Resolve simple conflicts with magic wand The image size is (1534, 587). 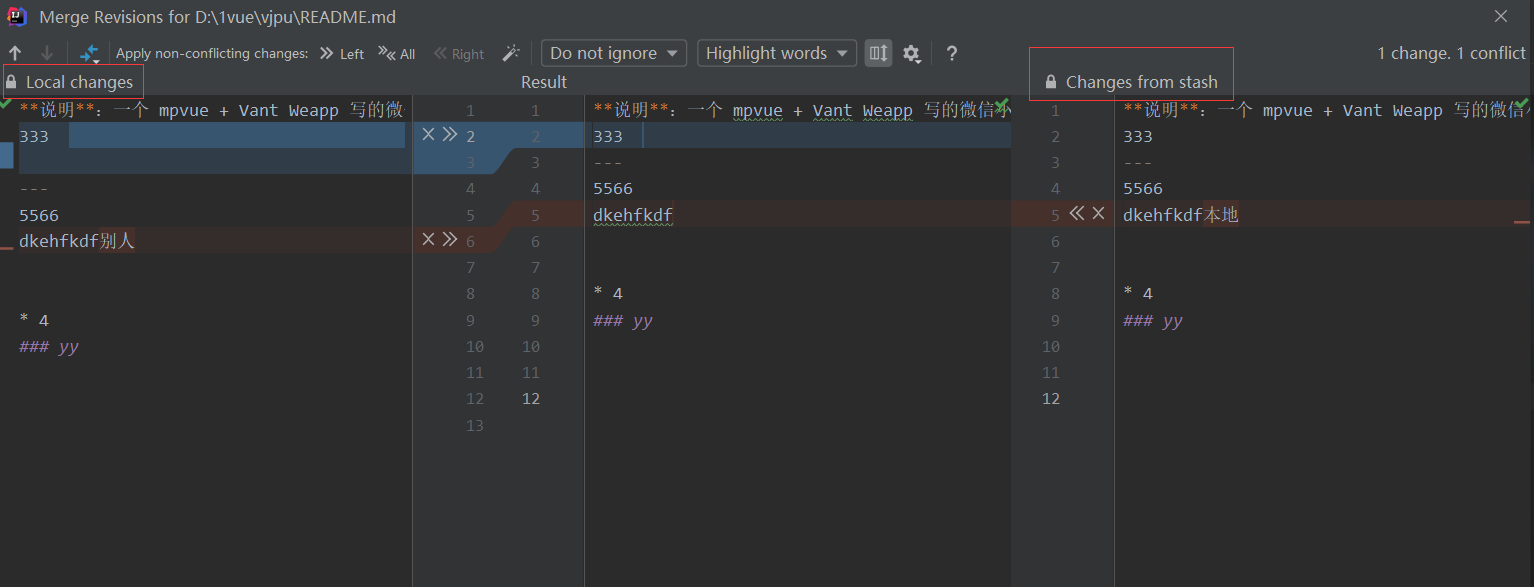(x=511, y=54)
